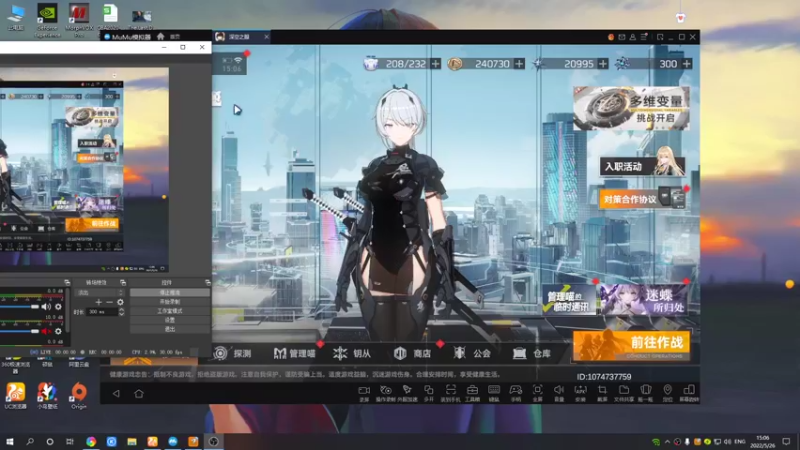The height and width of the screenshot is (450, 800).
Task: Click Start Recording button in OBS controls
Action: click(170, 302)
